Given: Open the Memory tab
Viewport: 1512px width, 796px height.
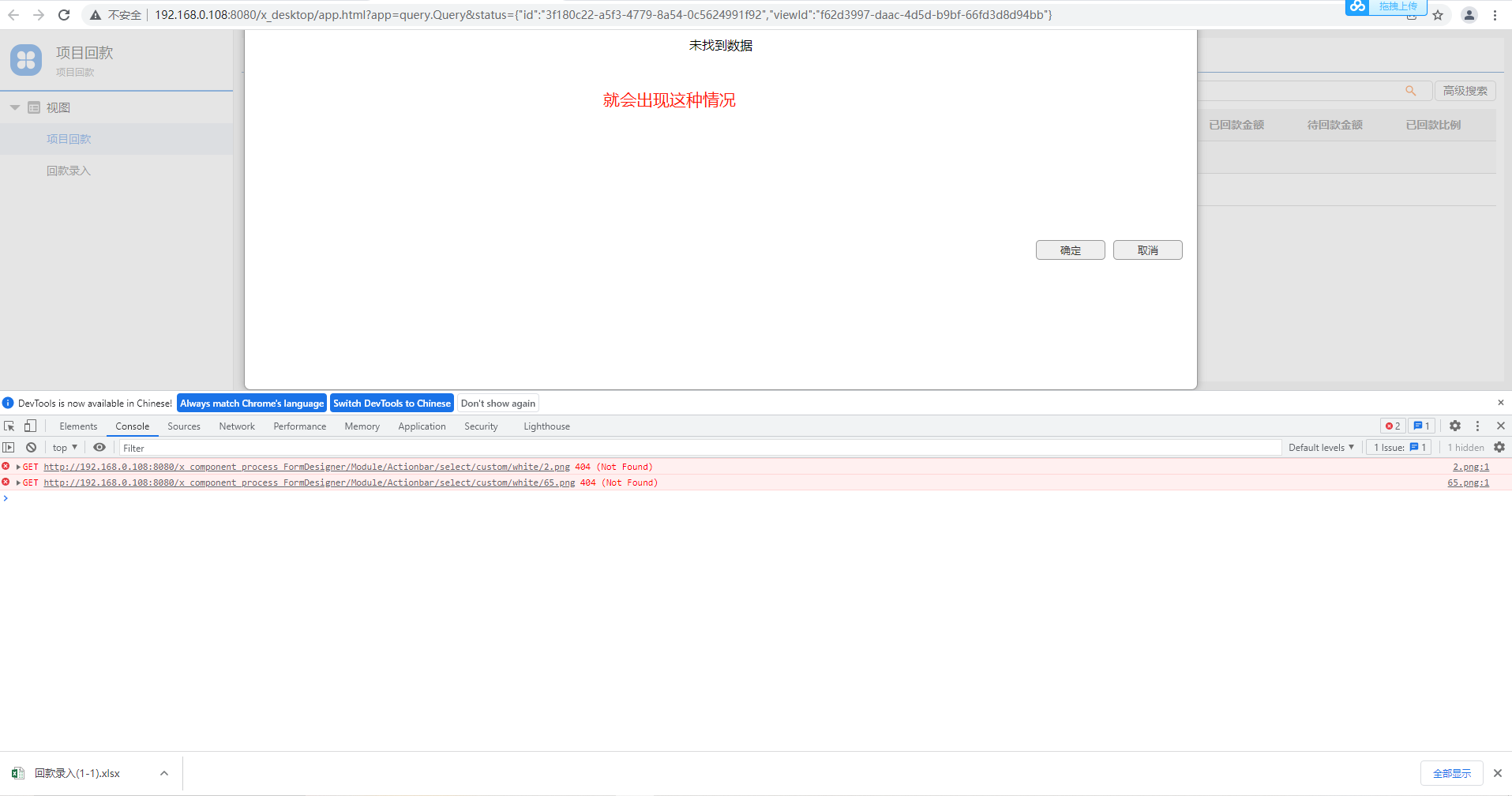Looking at the screenshot, I should [x=362, y=426].
